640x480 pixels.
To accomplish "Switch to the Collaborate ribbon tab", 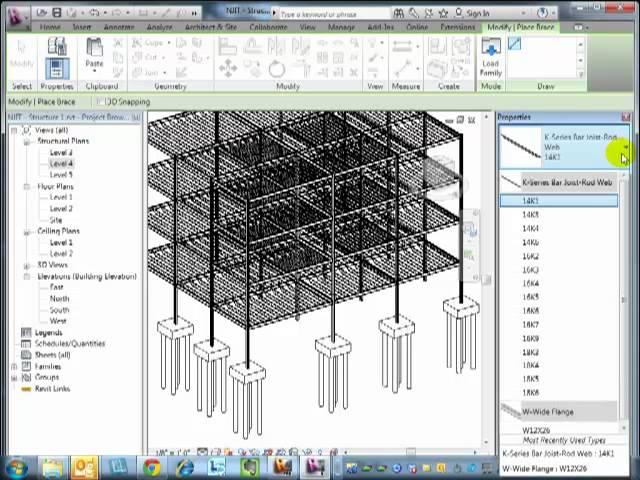I will pos(268,27).
